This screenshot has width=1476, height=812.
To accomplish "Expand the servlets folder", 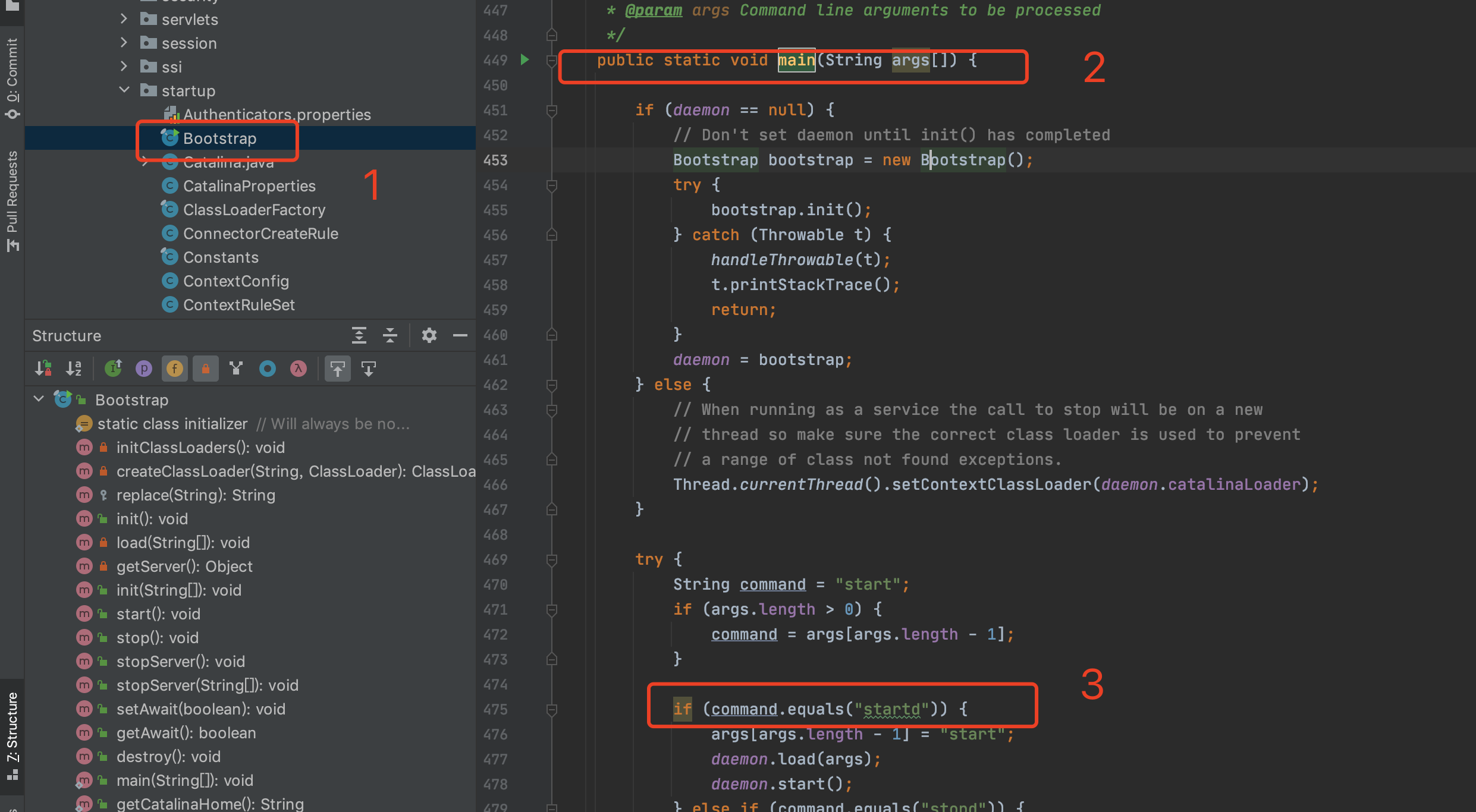I will (124, 19).
